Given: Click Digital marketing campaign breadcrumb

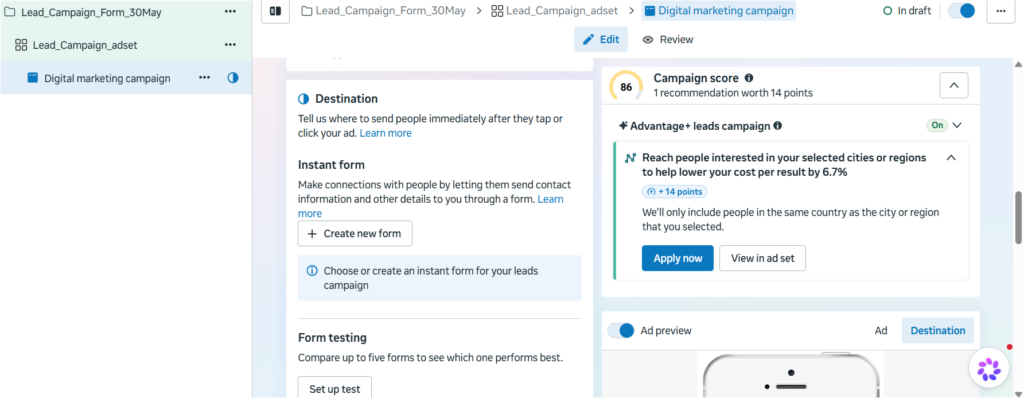Looking at the screenshot, I should pos(718,10).
